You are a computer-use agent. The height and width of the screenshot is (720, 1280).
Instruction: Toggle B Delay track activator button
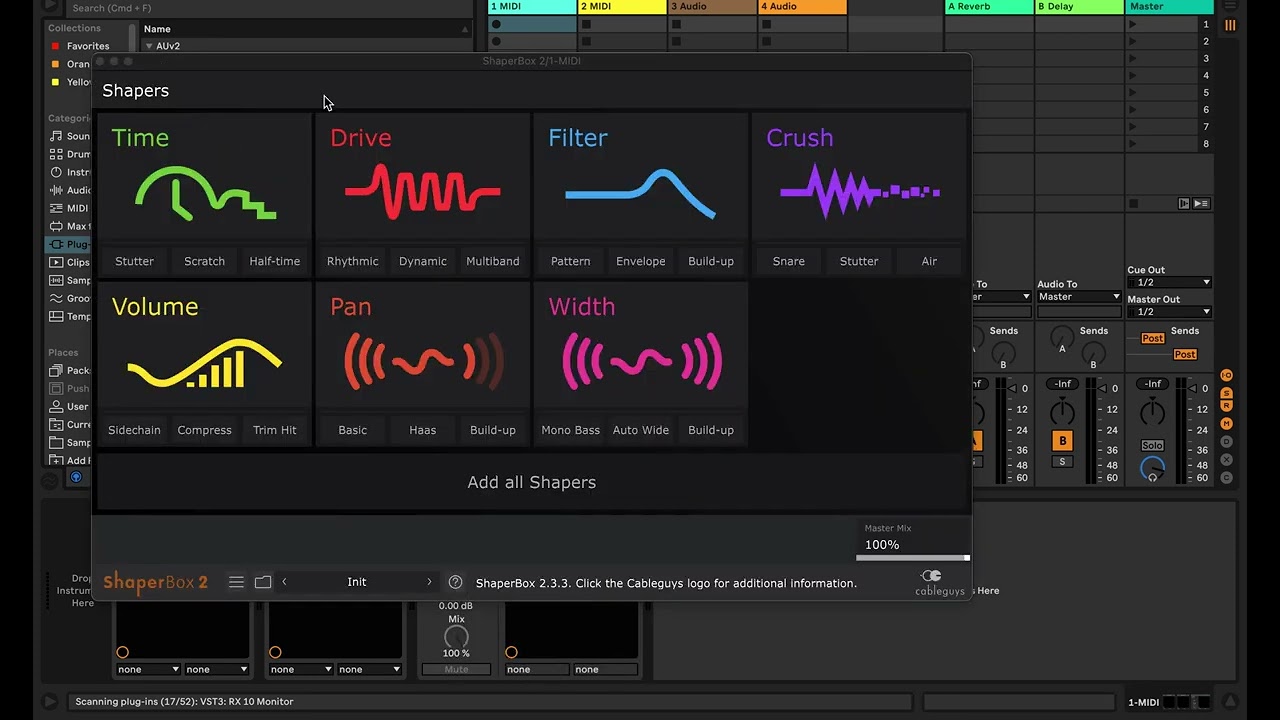(1062, 441)
